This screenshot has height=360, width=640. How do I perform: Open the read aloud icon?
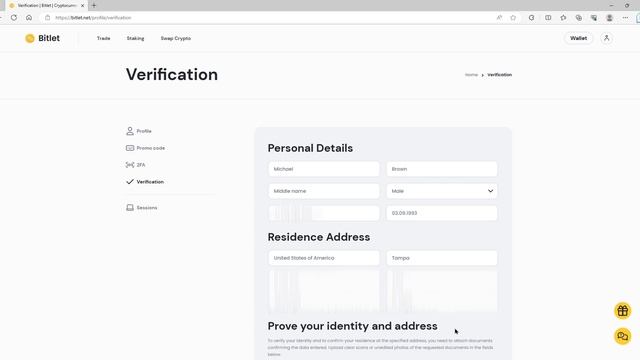499,18
